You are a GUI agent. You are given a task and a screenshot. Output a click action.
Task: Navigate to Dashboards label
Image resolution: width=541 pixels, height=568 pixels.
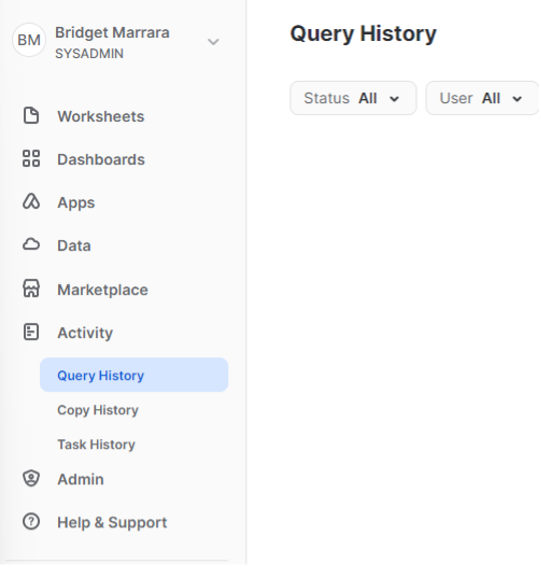pos(101,159)
